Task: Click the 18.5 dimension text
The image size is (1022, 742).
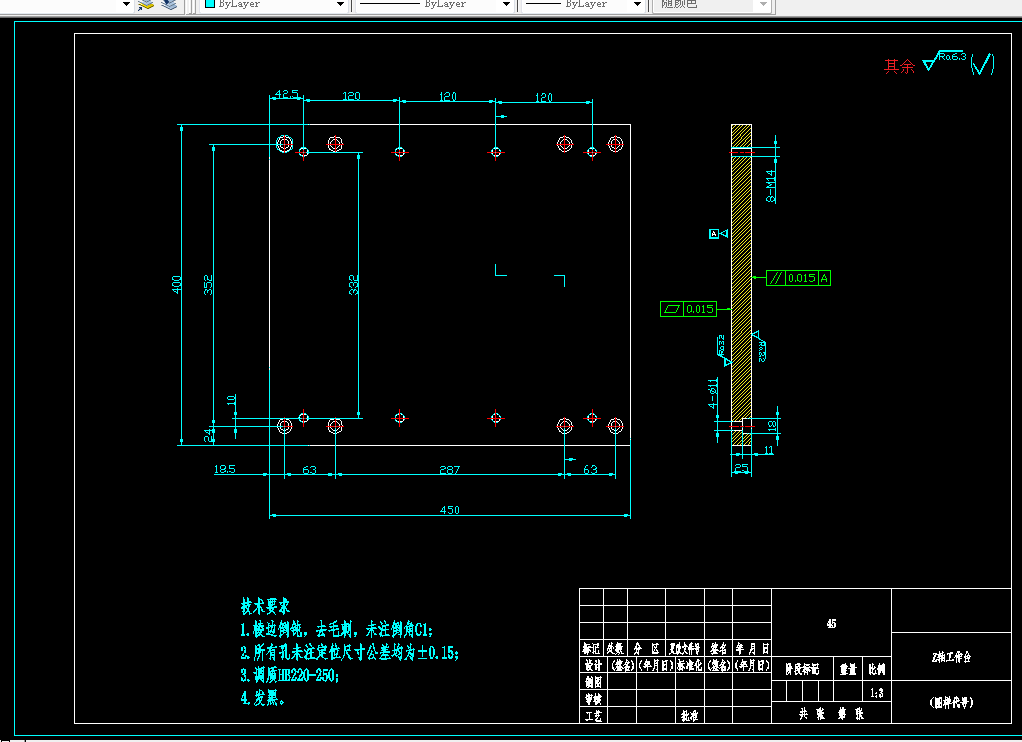Action: click(224, 469)
